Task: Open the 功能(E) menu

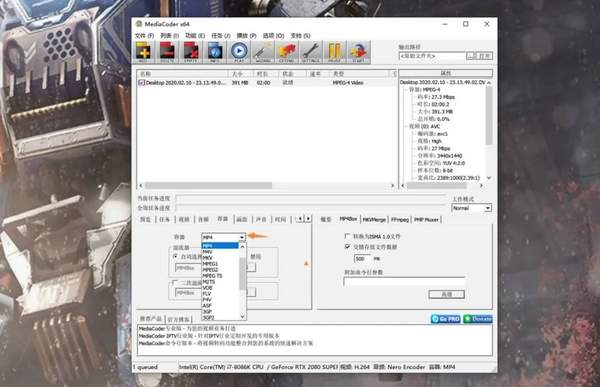Action: pyautogui.click(x=195, y=36)
